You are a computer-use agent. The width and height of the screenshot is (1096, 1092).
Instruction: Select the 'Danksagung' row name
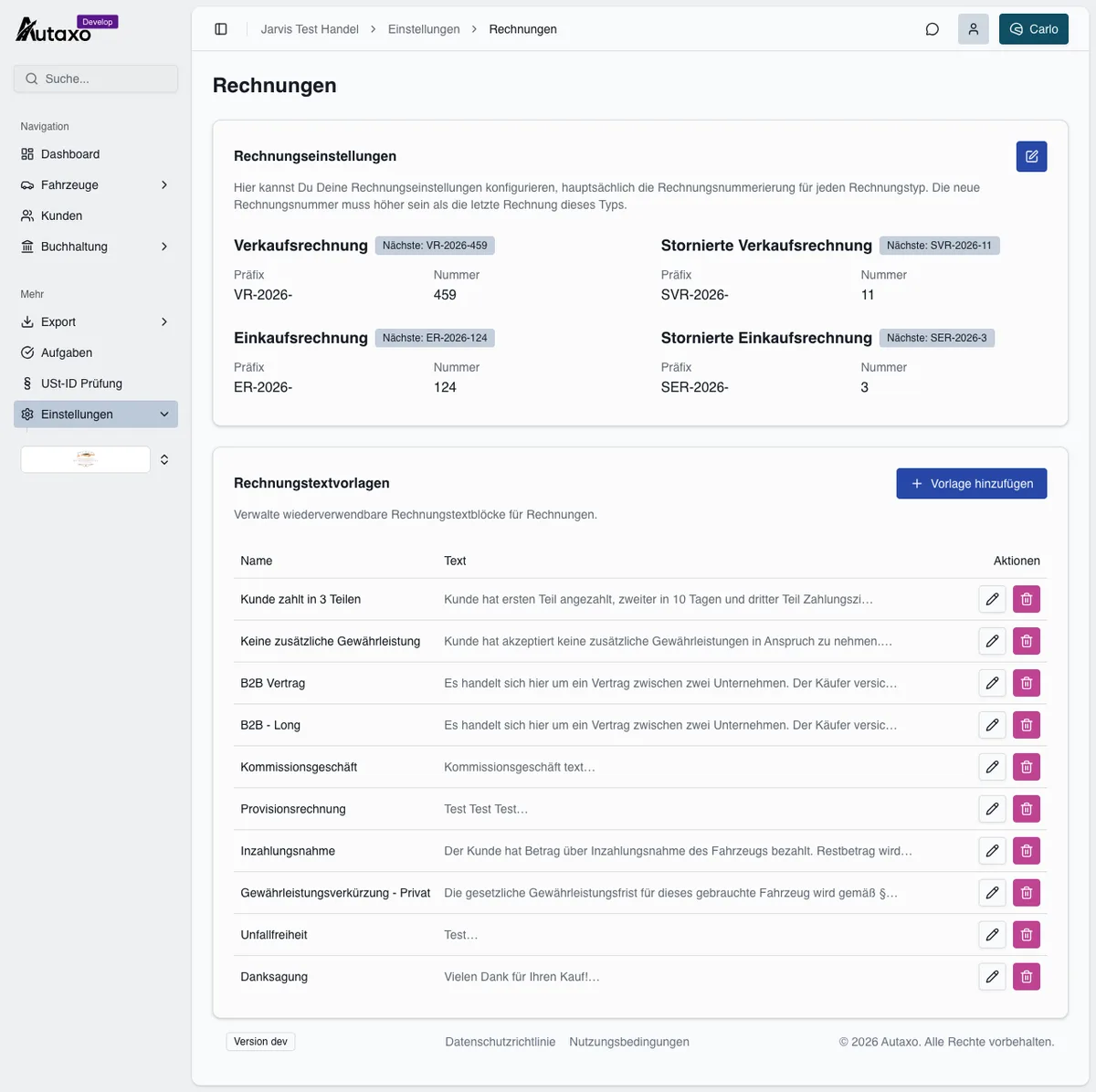tap(274, 977)
